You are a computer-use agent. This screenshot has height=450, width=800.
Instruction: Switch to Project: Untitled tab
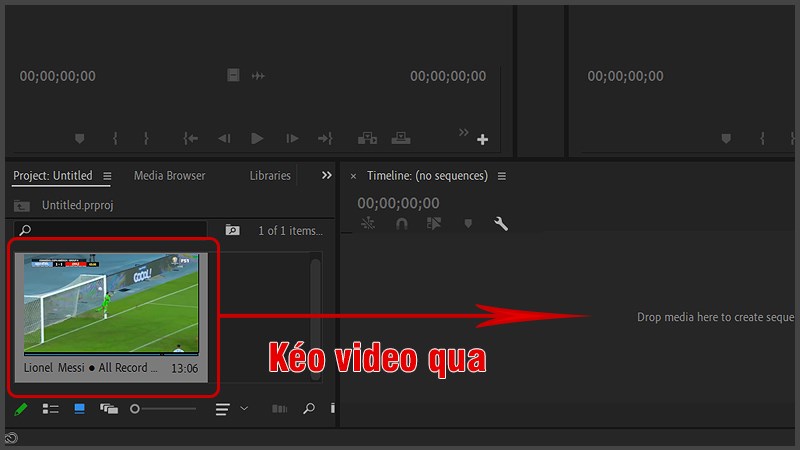pyautogui.click(x=53, y=176)
